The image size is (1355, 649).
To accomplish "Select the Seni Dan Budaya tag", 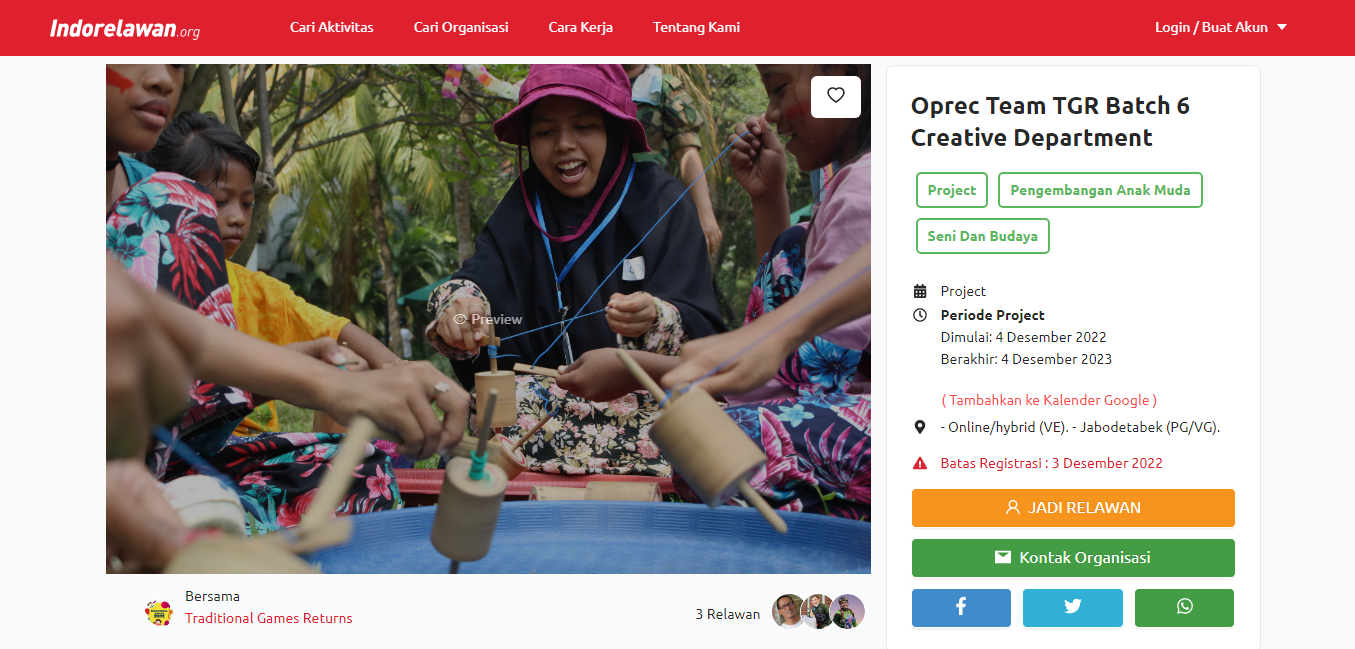I will tap(982, 237).
